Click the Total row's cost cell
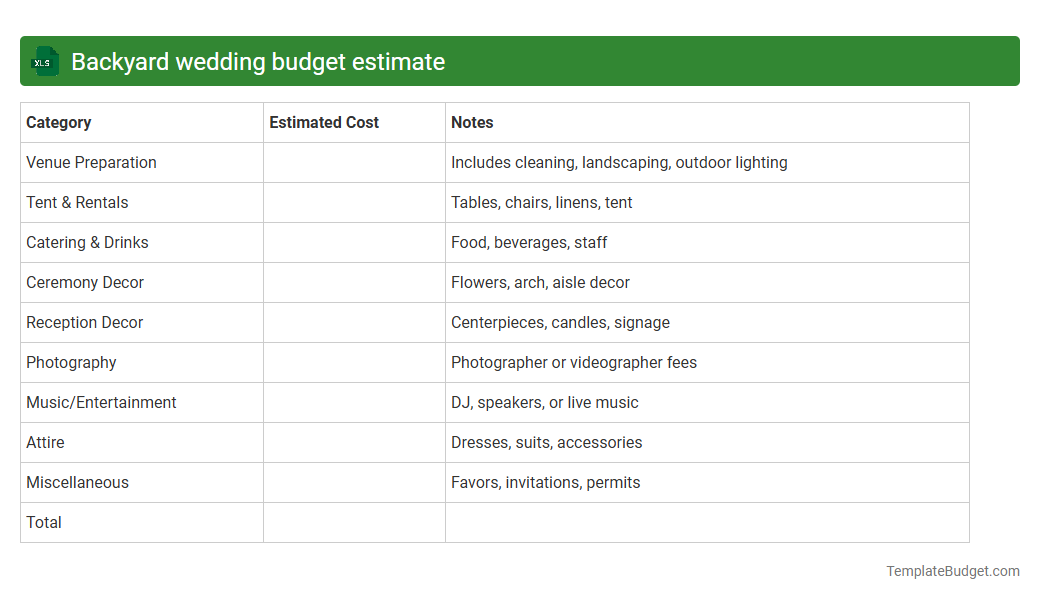 pyautogui.click(x=354, y=522)
